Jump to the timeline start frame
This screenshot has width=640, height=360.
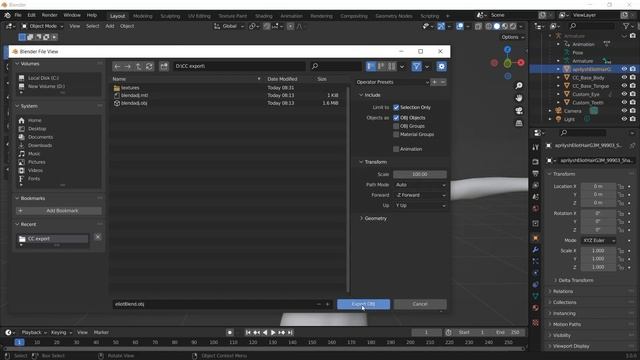[x=248, y=333]
